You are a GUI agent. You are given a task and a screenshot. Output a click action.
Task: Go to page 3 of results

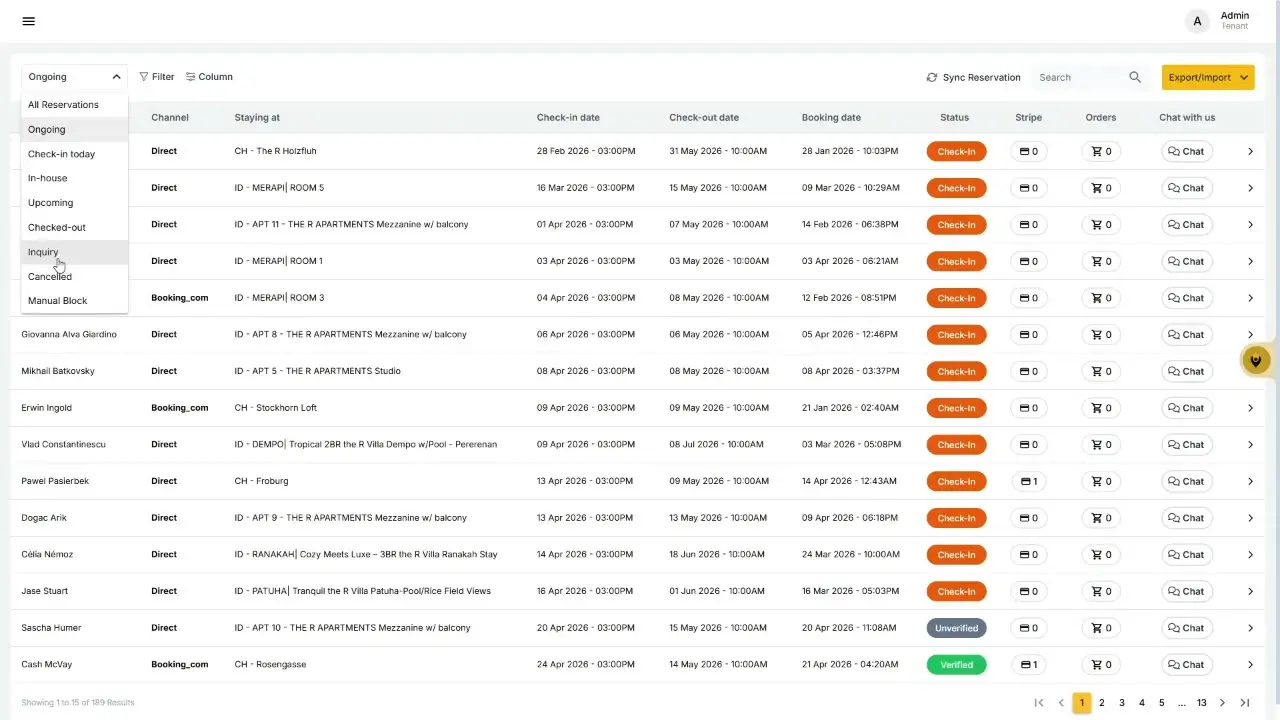point(1122,703)
